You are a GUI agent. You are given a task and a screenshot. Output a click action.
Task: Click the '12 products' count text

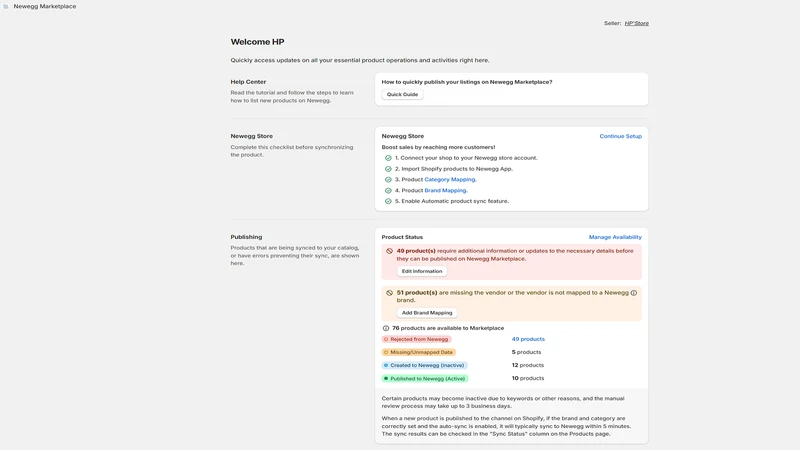click(528, 365)
